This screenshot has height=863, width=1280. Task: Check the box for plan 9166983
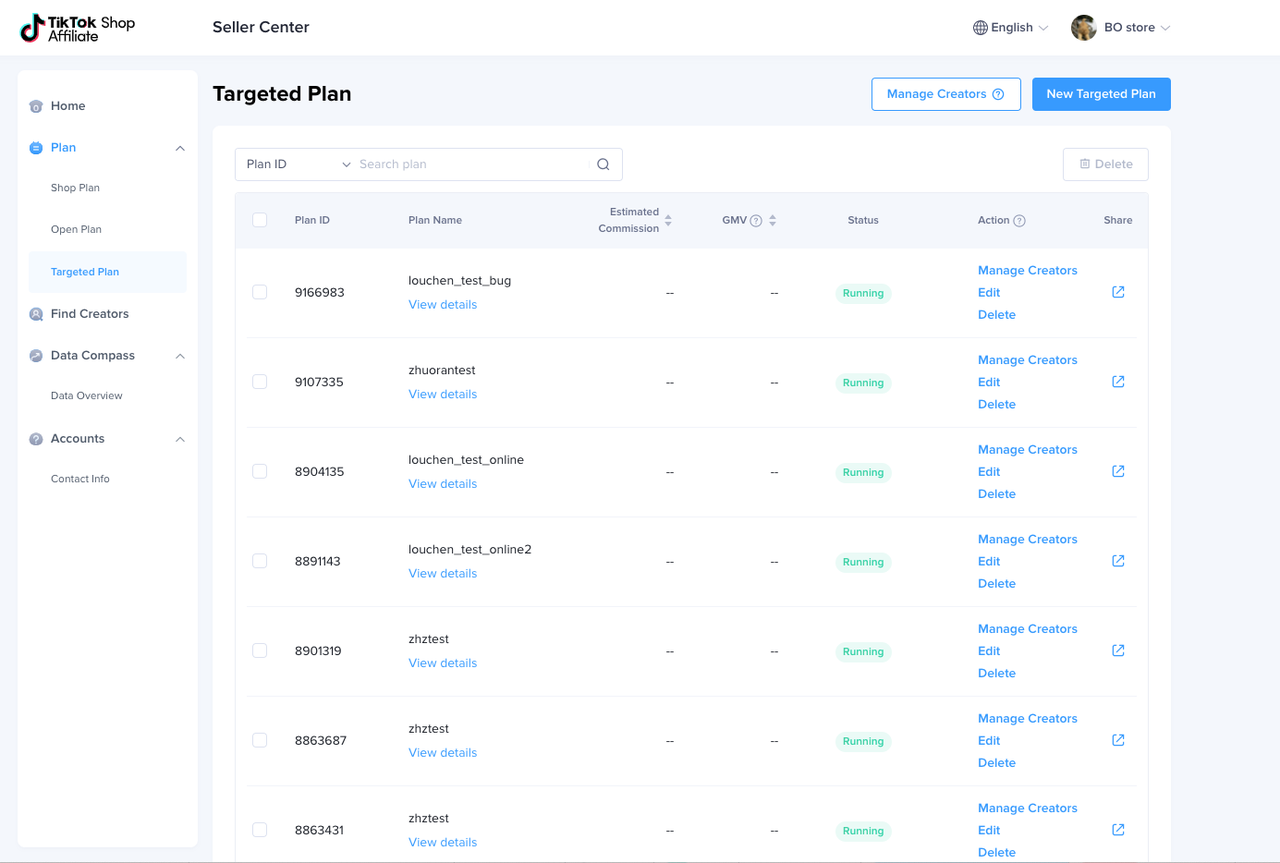pos(260,292)
